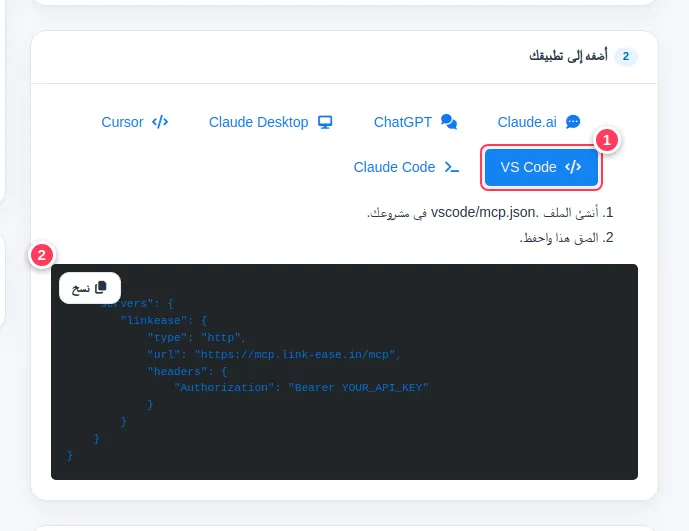Viewport: 689px width, 531px height.
Task: Click the terminal prompt icon beside Claude Code
Action: (452, 167)
